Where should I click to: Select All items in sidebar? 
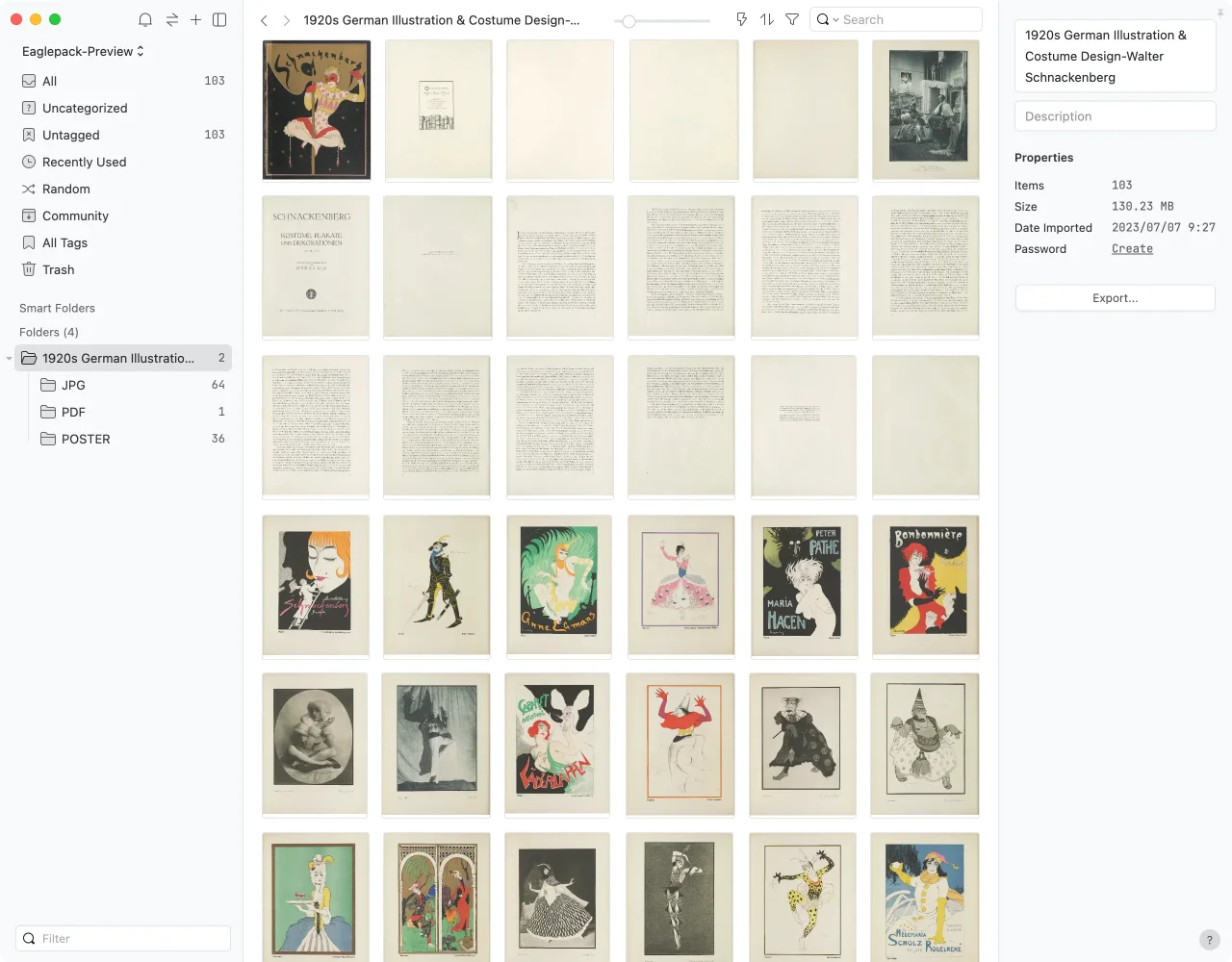(x=123, y=81)
